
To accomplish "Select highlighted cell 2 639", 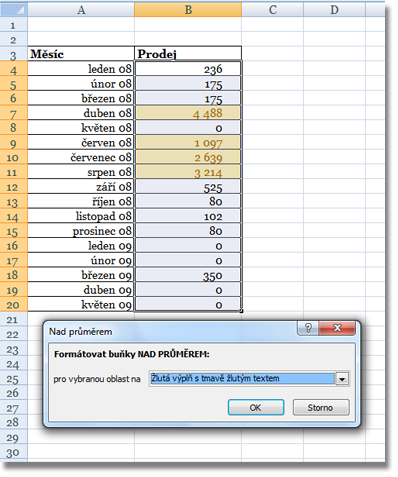I will 188,157.
